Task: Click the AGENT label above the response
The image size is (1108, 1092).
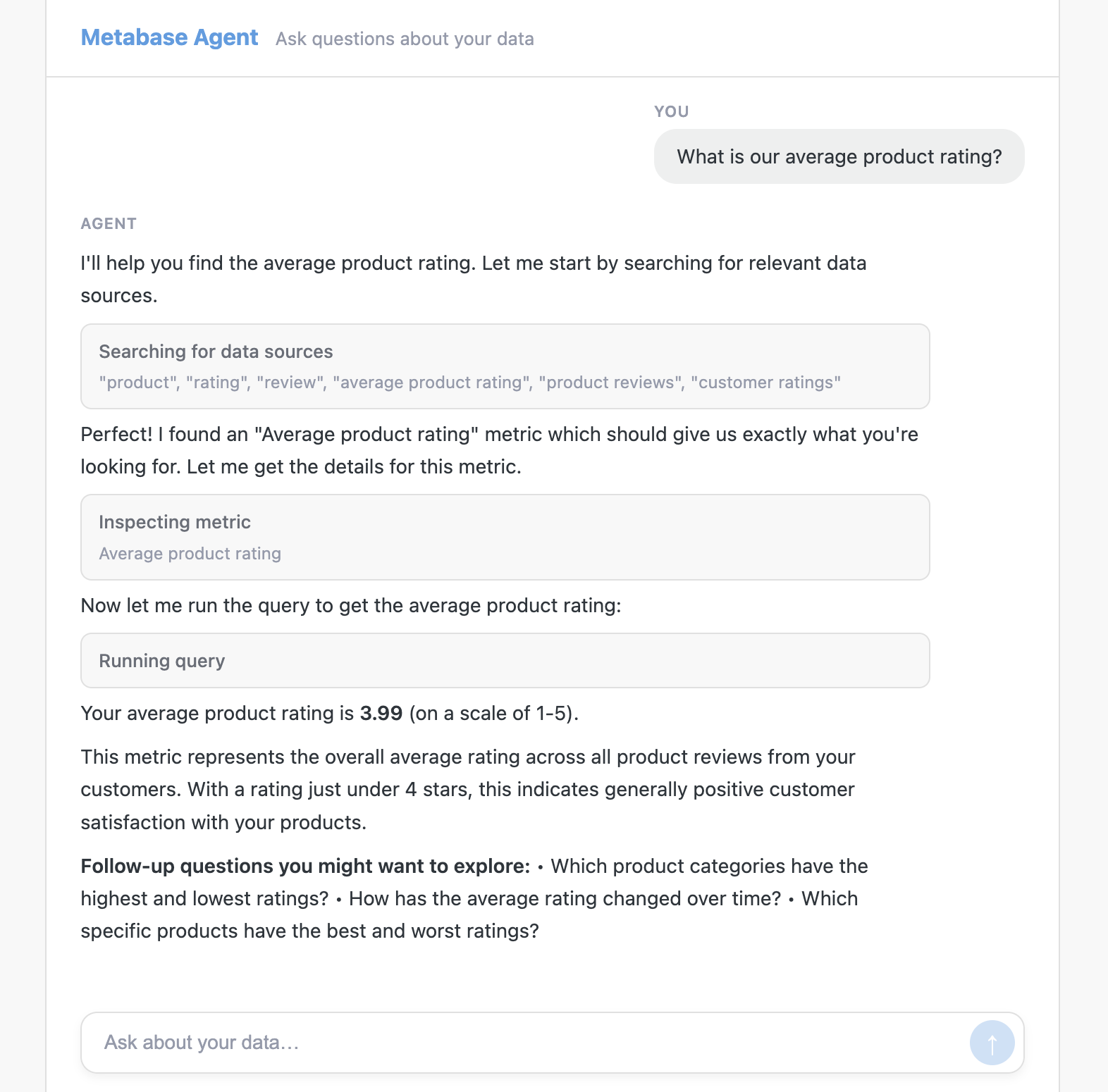Action: (109, 223)
